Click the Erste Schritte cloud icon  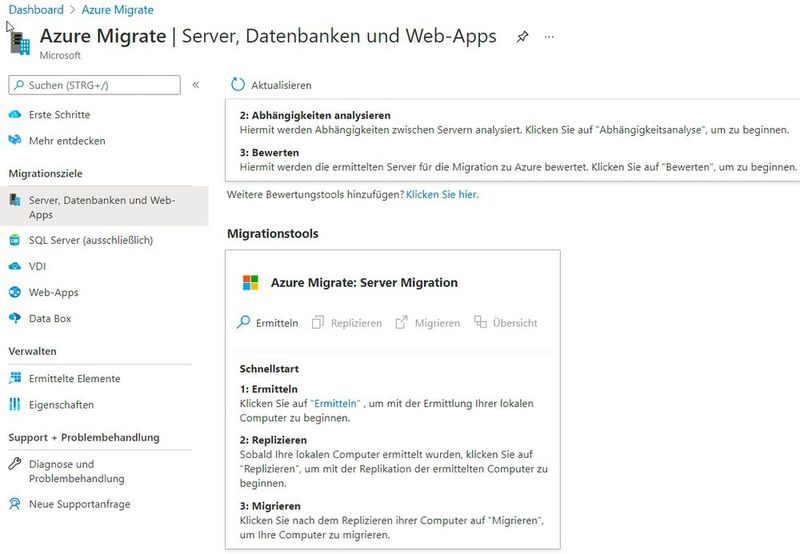[x=15, y=115]
